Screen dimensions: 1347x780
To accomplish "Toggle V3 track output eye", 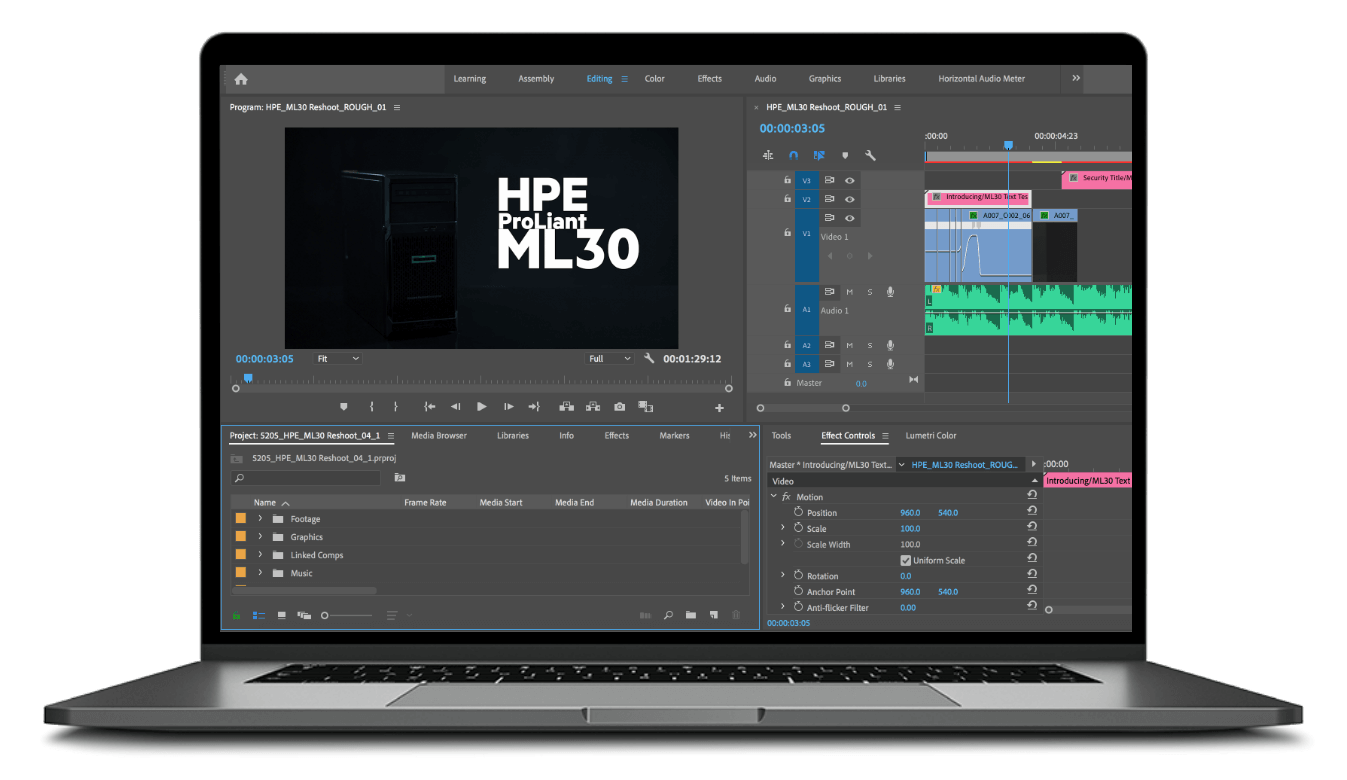I will 850,181.
